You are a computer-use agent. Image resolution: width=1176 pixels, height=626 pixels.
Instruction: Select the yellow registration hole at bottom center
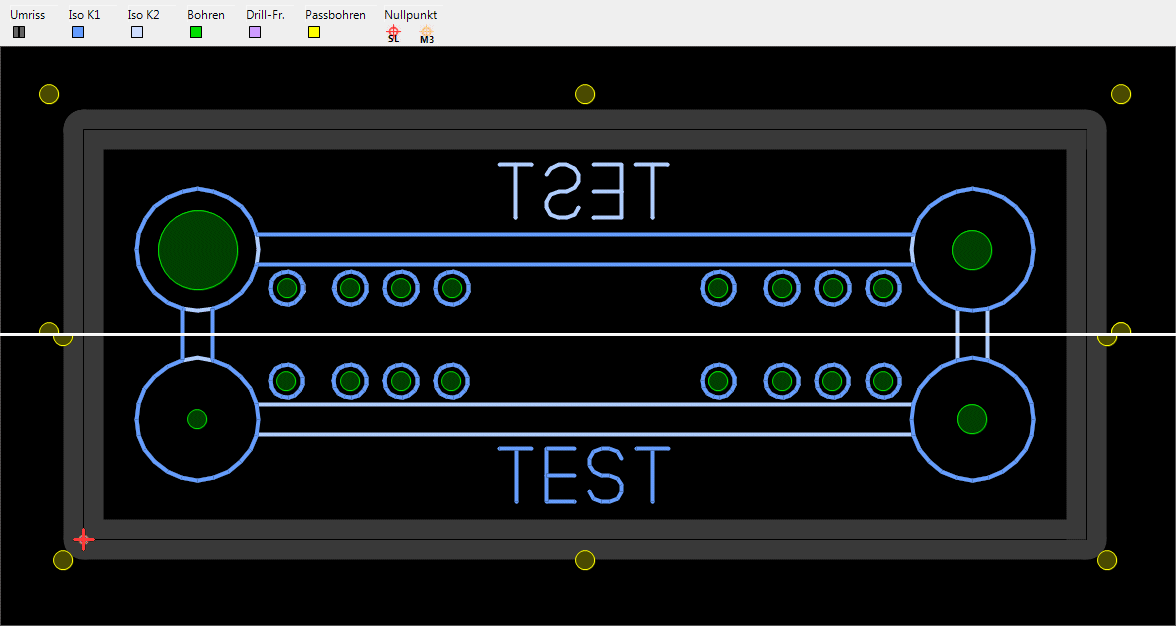[586, 560]
